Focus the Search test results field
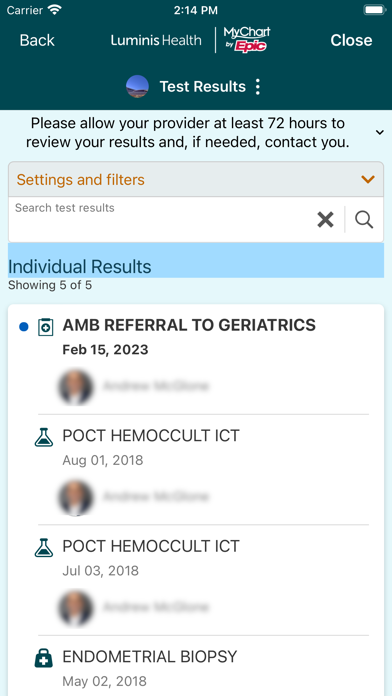 [162, 220]
